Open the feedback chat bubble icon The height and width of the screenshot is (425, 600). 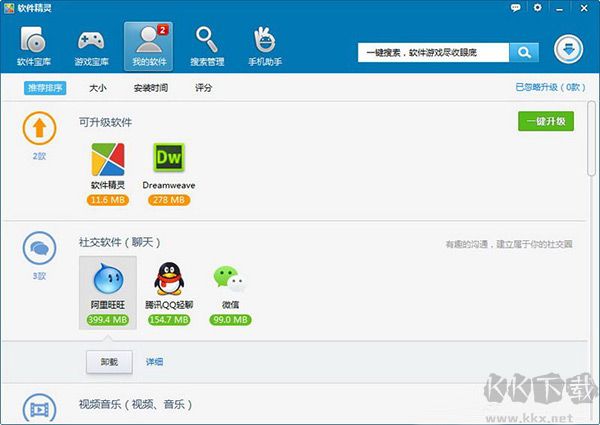[x=516, y=7]
